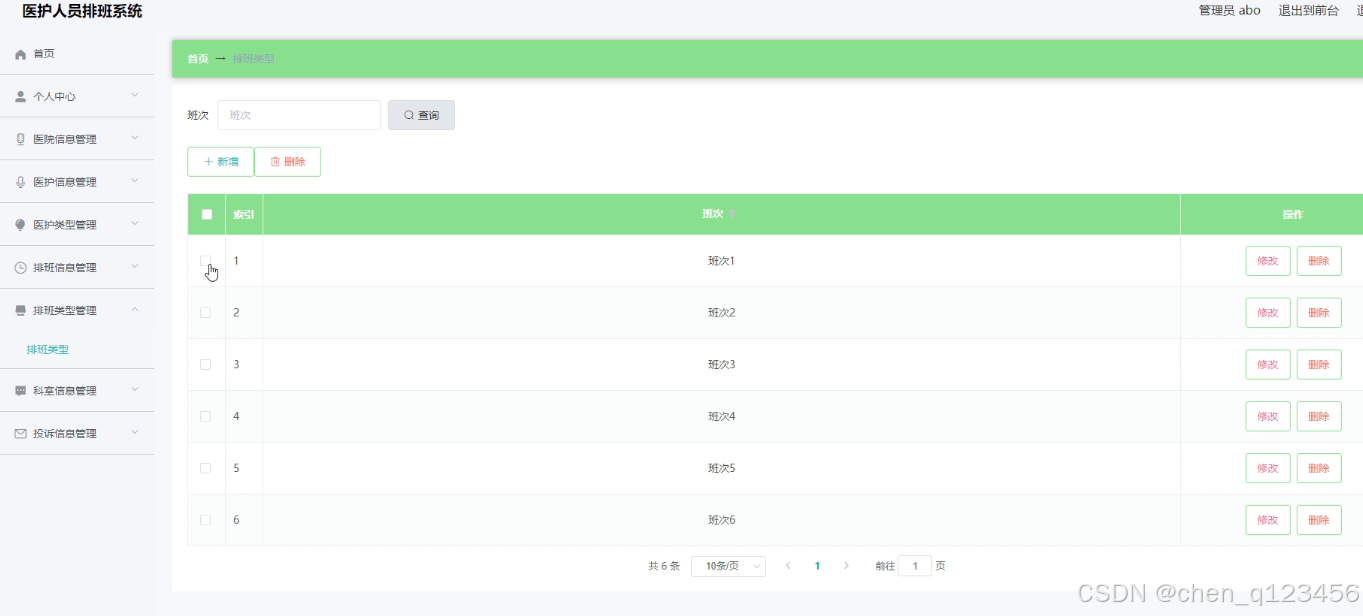The height and width of the screenshot is (616, 1363).
Task: Click 删除 for row 班次6
Action: [x=1319, y=520]
